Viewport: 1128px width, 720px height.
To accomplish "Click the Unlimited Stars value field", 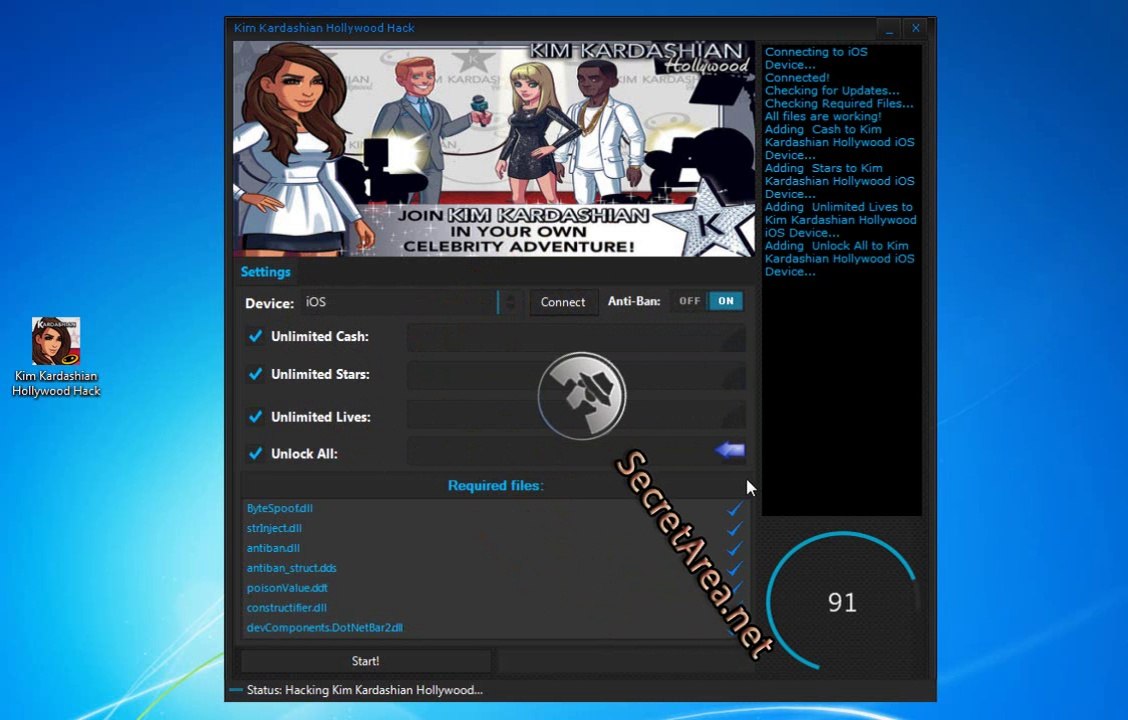I will (x=576, y=375).
